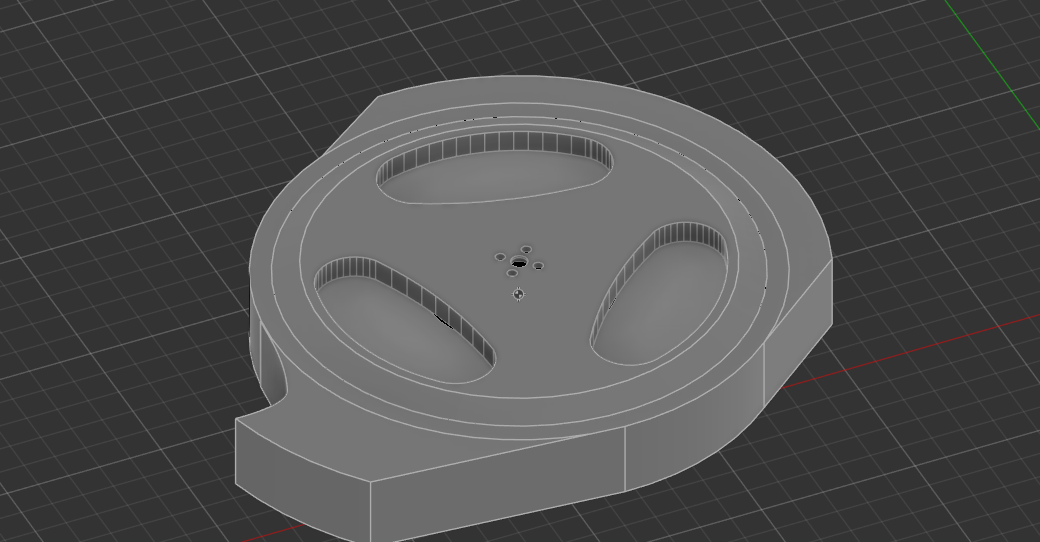Select the large central hole of the disc
This screenshot has width=1040, height=542.
(x=519, y=264)
